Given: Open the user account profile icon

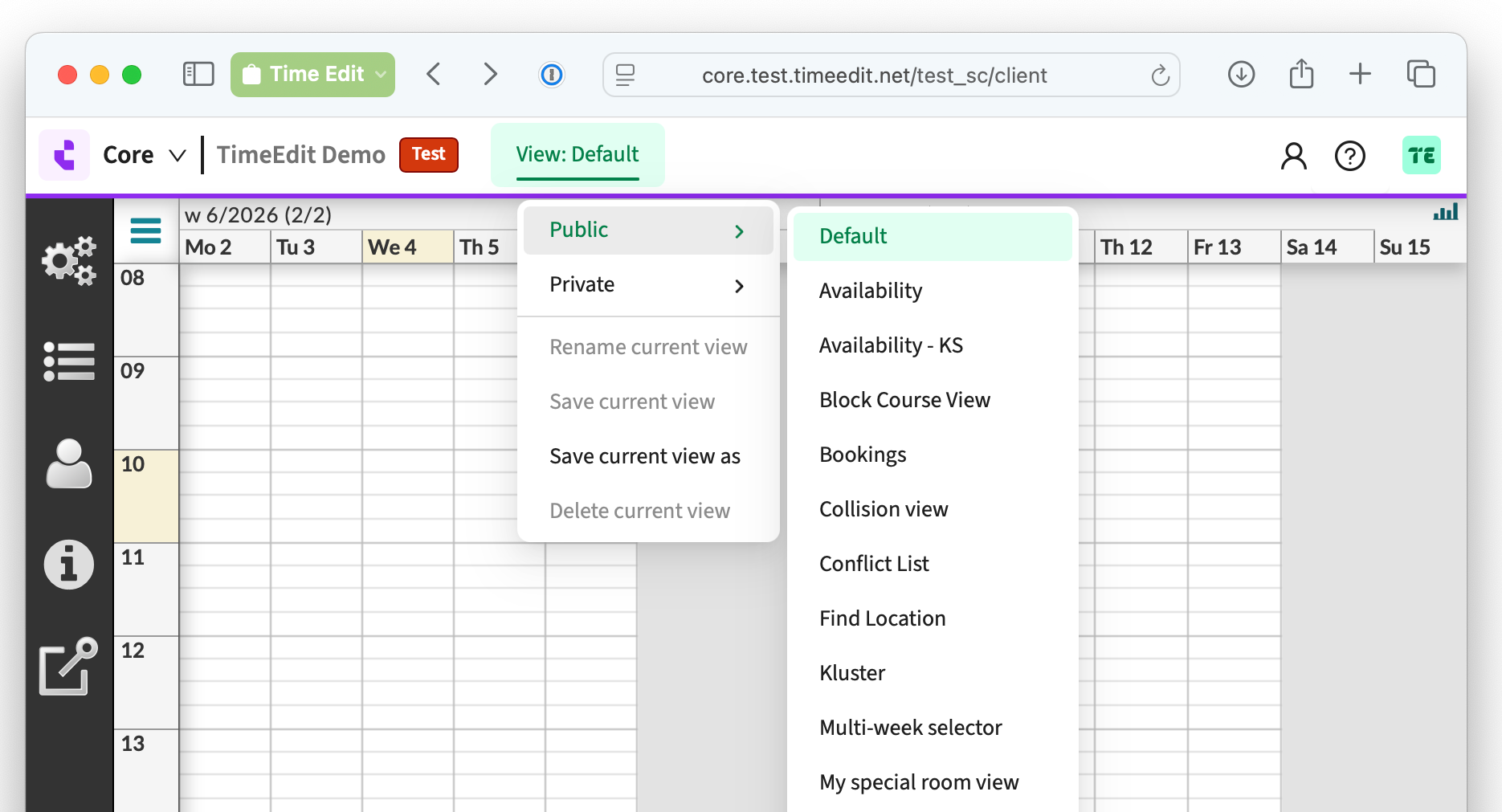Looking at the screenshot, I should click(x=1293, y=156).
